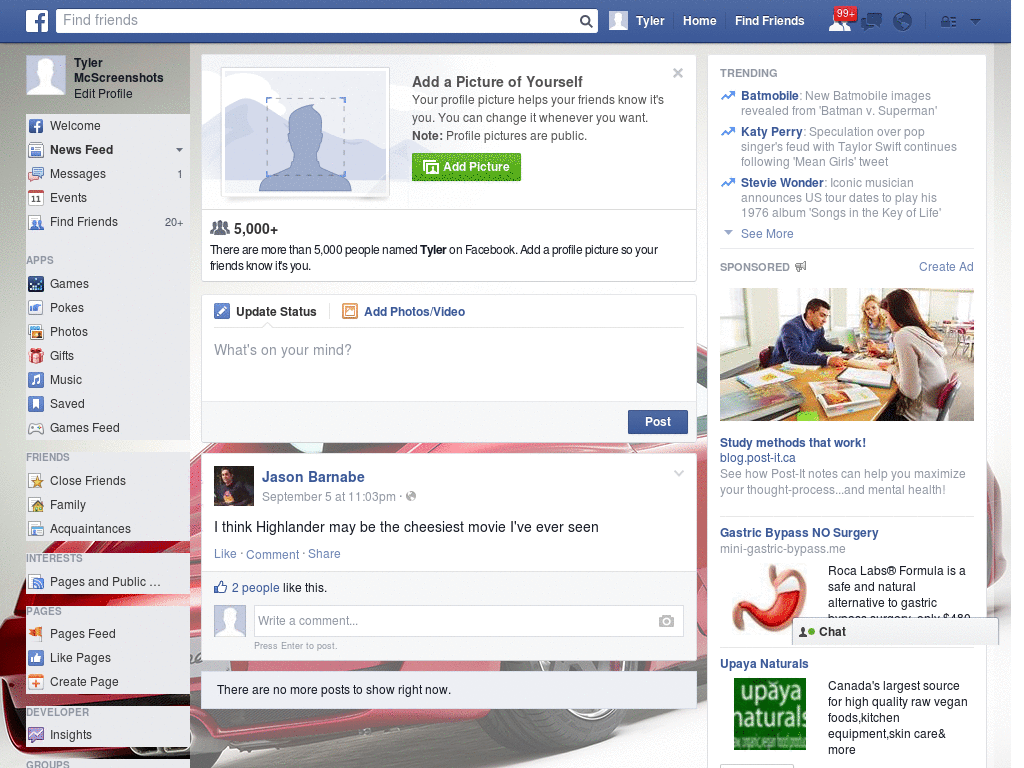Open friend requests icon with 99+ badge

click(840, 21)
